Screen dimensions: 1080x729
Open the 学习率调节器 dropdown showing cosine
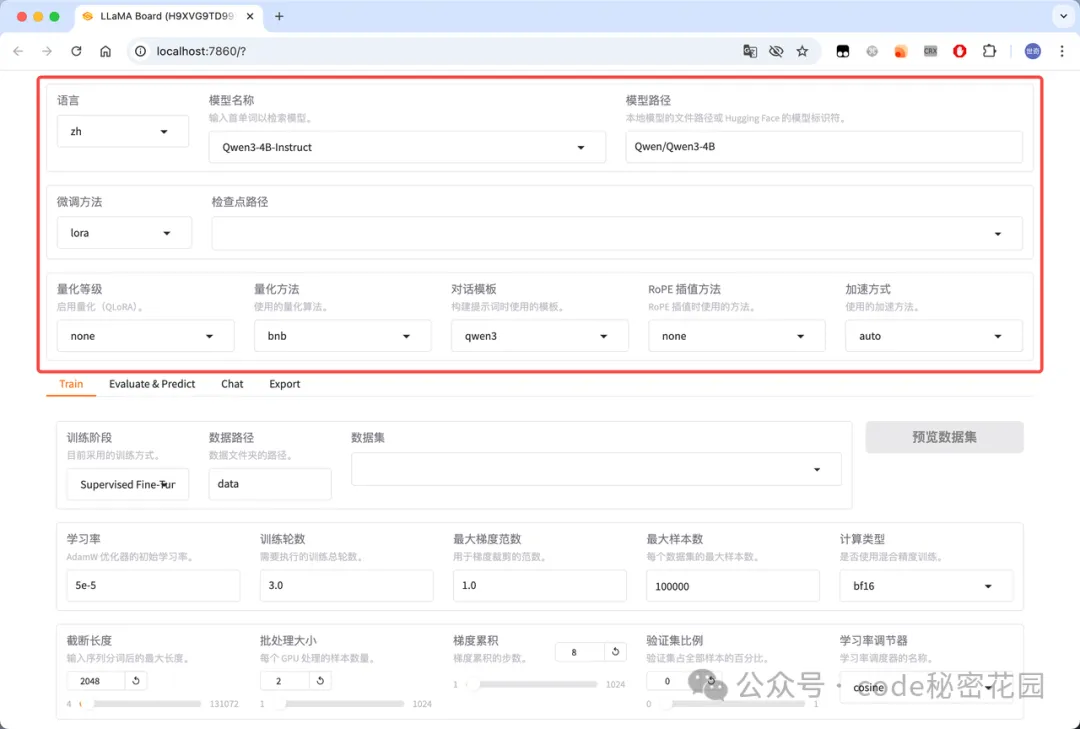coord(926,687)
